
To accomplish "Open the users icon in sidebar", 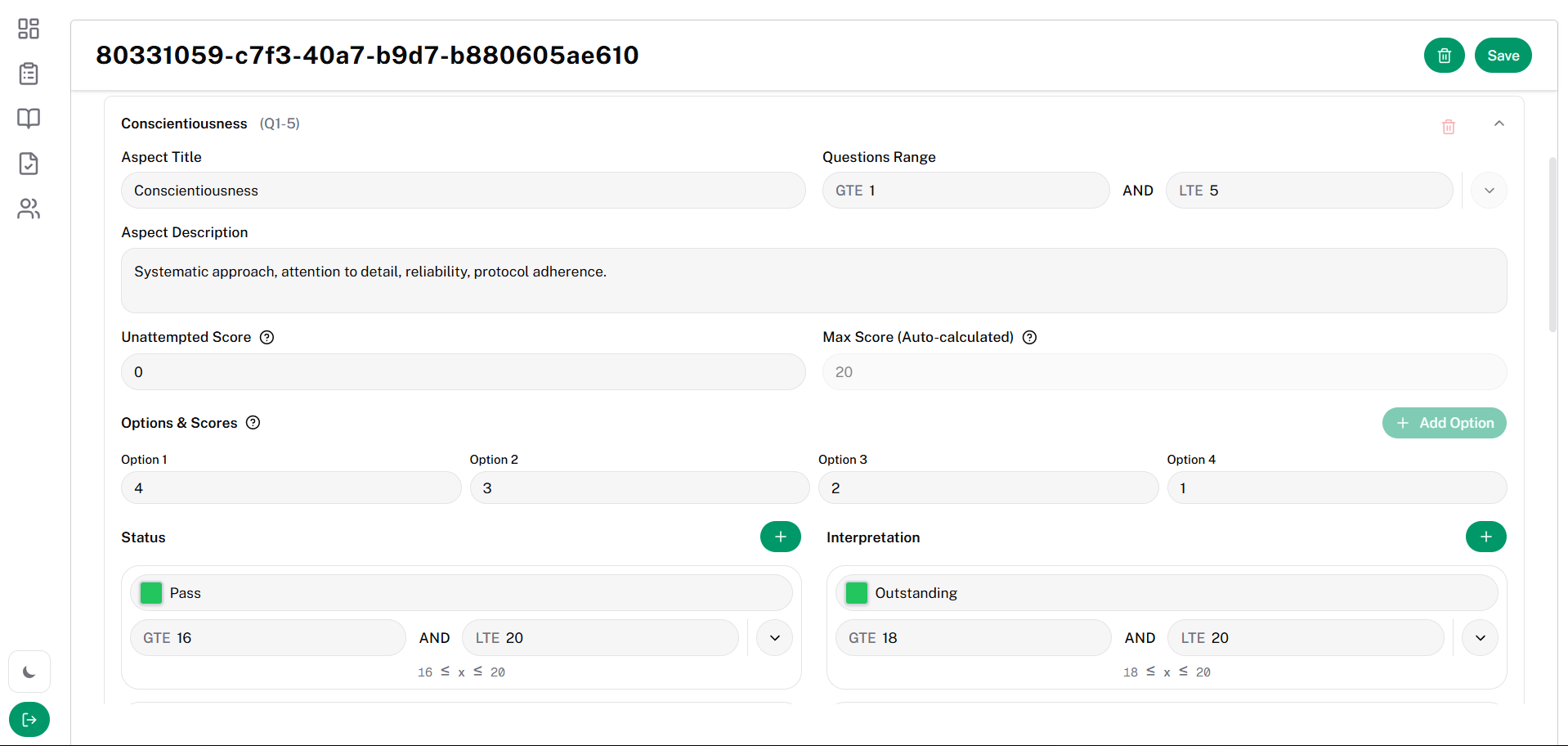I will 29,209.
